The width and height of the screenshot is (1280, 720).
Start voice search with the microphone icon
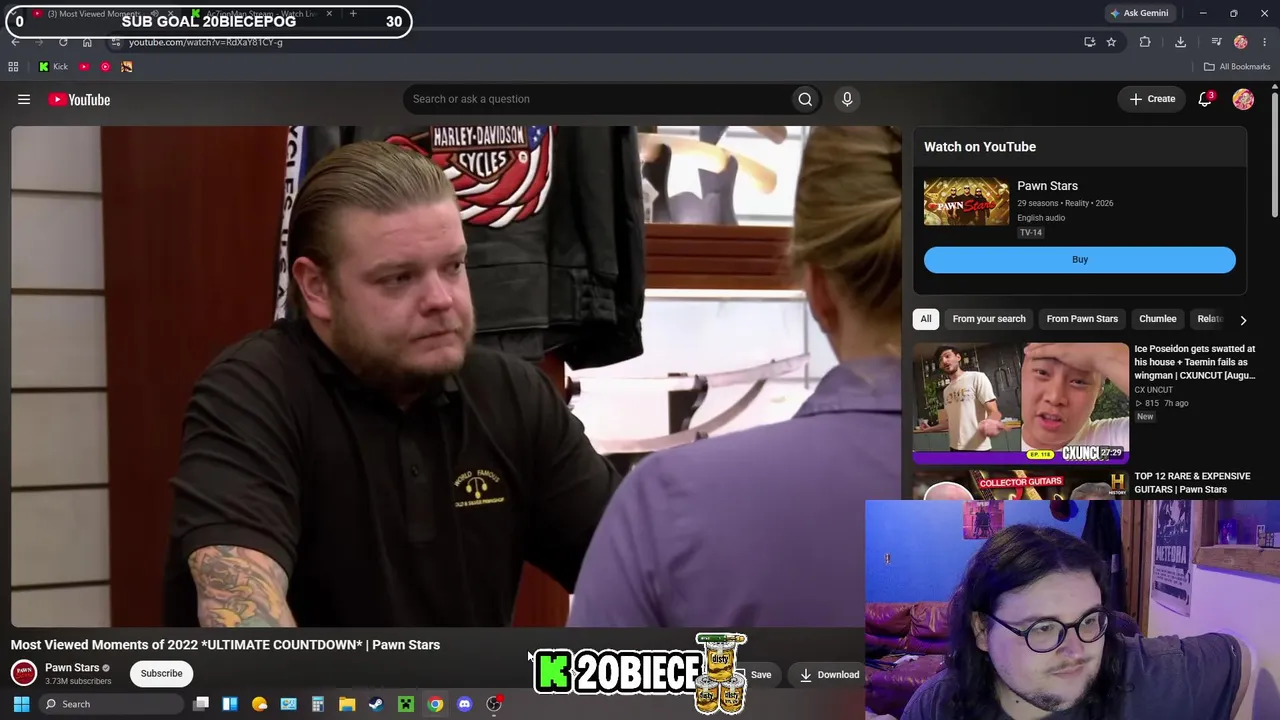click(847, 99)
